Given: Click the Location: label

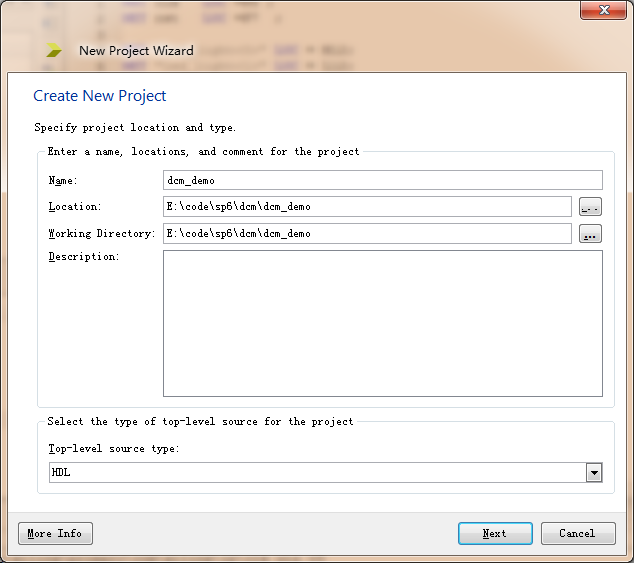Looking at the screenshot, I should pyautogui.click(x=74, y=207).
